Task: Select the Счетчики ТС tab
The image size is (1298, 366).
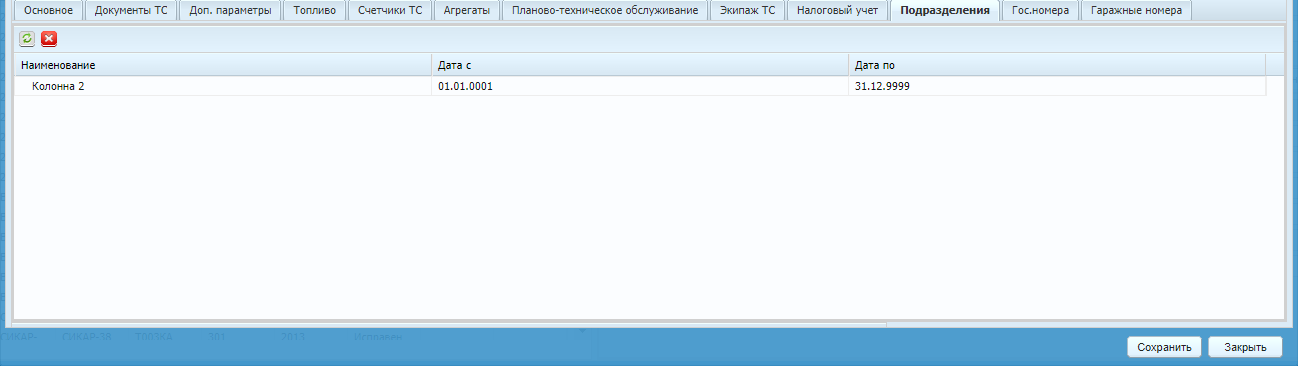Action: pyautogui.click(x=390, y=11)
